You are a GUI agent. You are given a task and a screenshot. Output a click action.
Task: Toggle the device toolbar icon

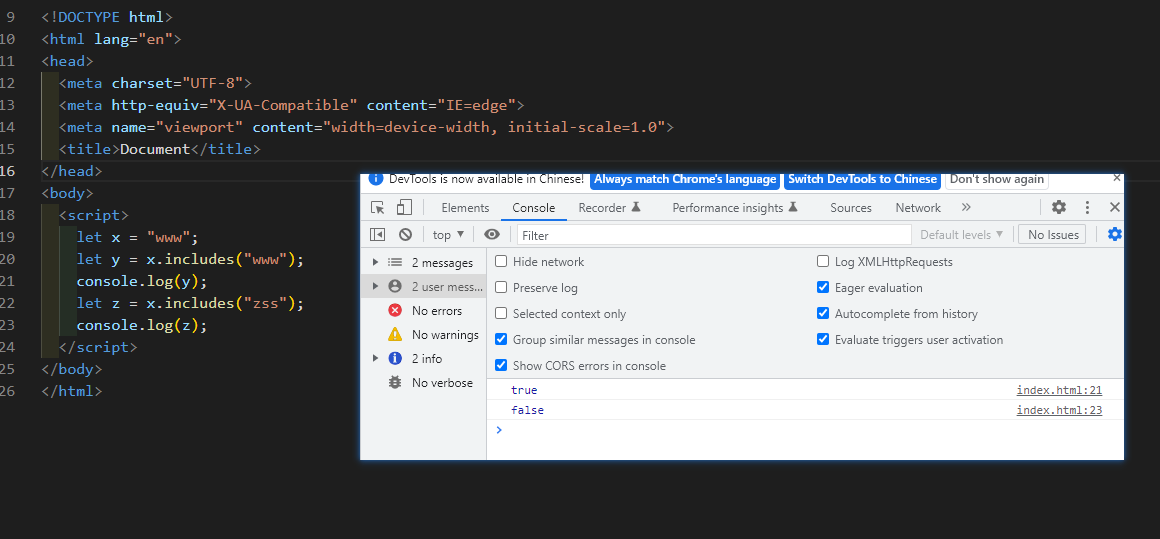(404, 208)
